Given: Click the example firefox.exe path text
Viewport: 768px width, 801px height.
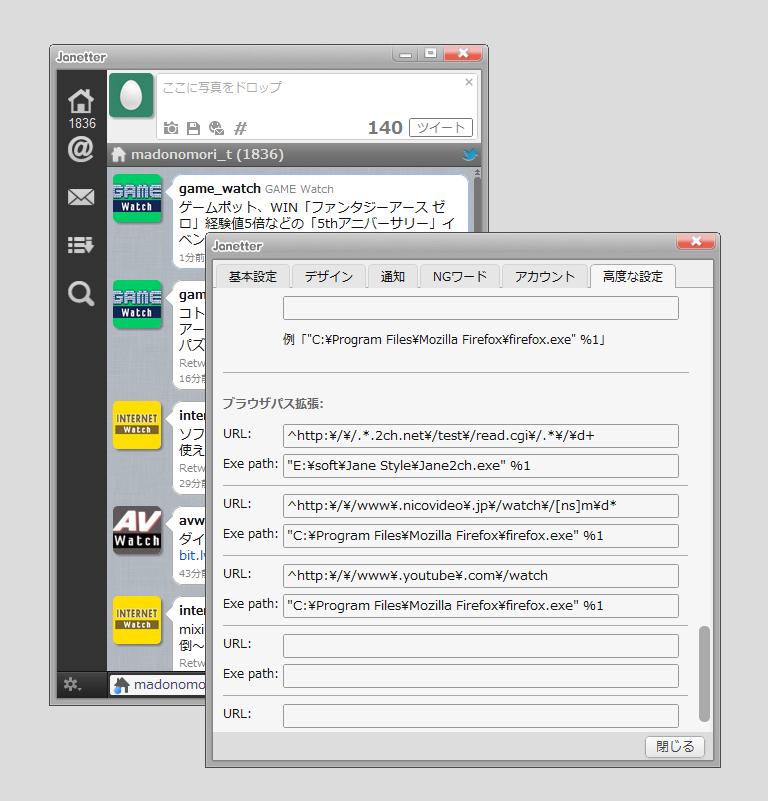Looking at the screenshot, I should 444,340.
